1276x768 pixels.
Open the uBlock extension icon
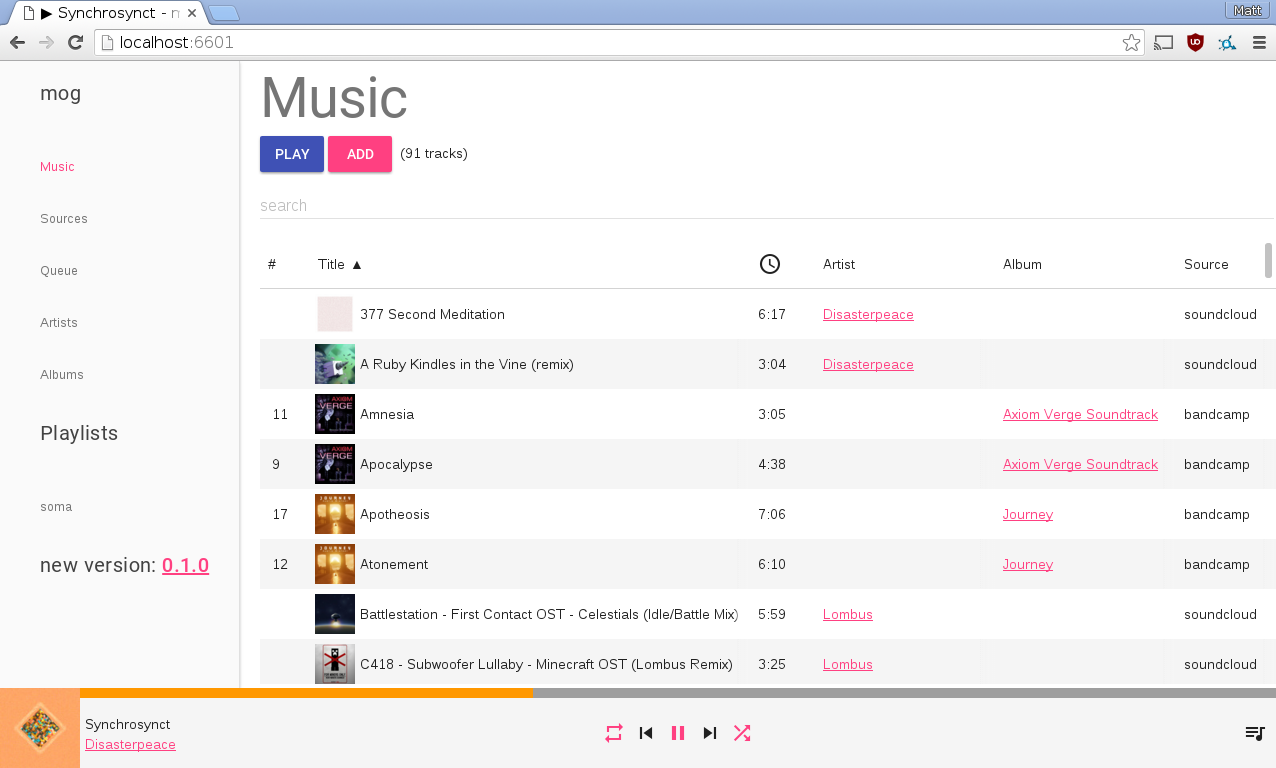pyautogui.click(x=1195, y=43)
